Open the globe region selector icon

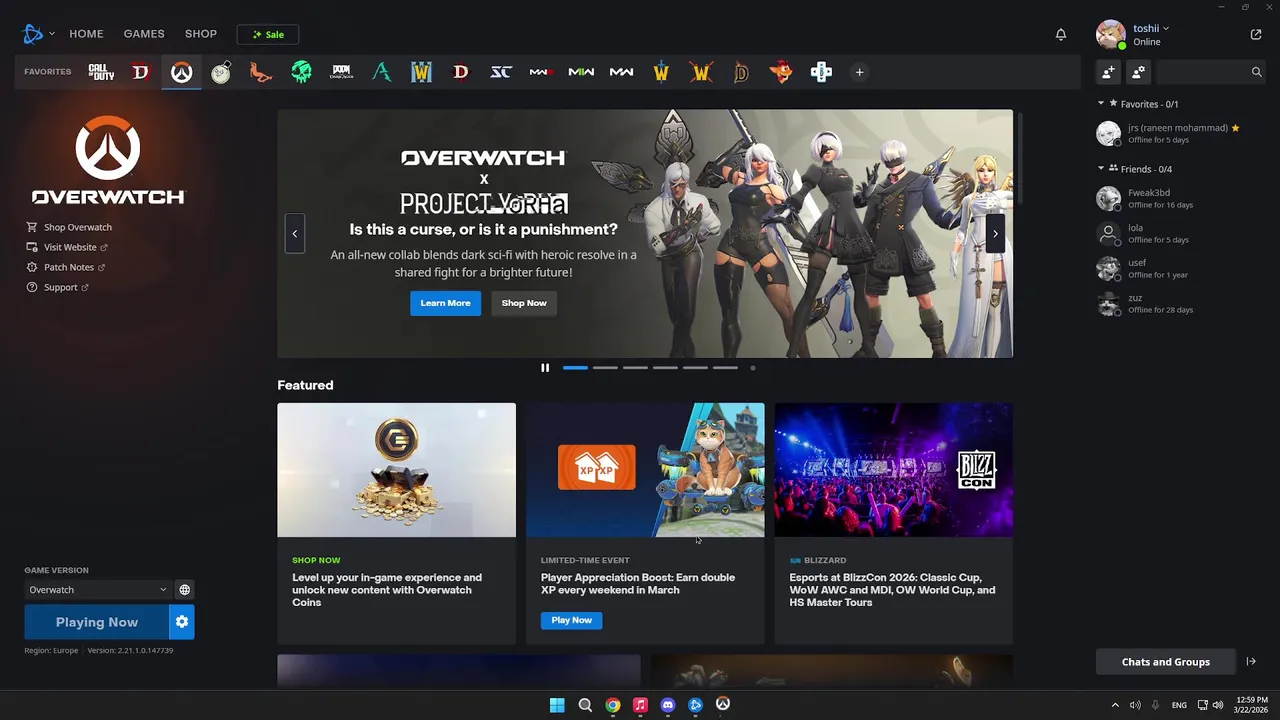pyautogui.click(x=184, y=590)
